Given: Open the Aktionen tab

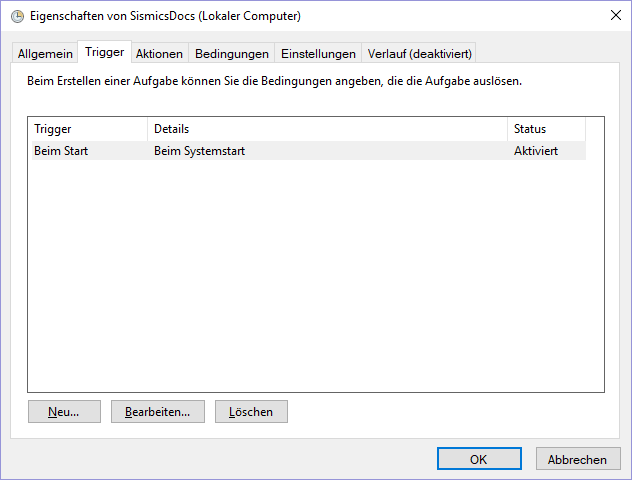Looking at the screenshot, I should point(159,54).
